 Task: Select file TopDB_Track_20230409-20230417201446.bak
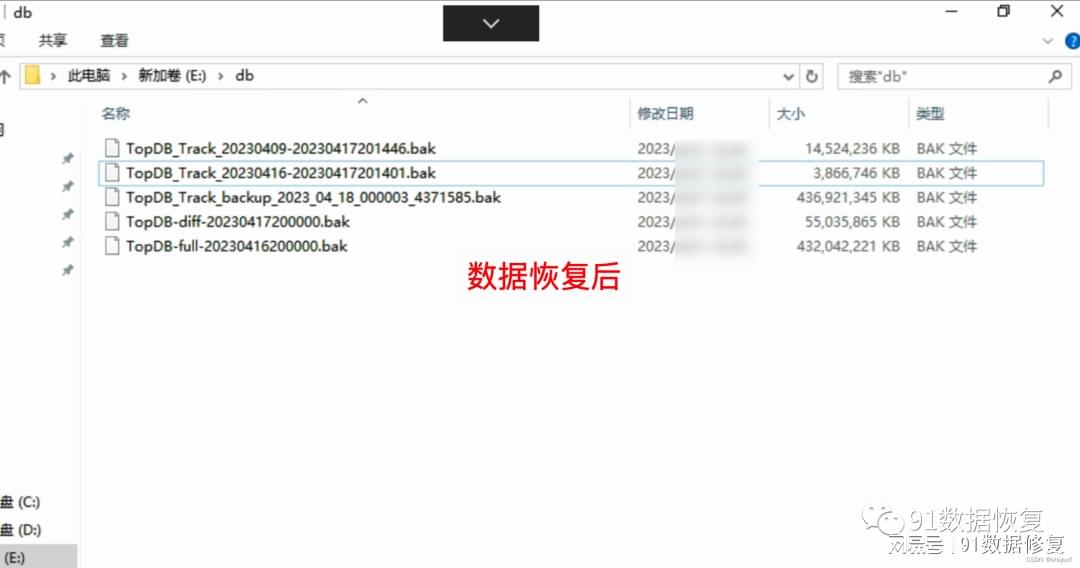(x=280, y=148)
